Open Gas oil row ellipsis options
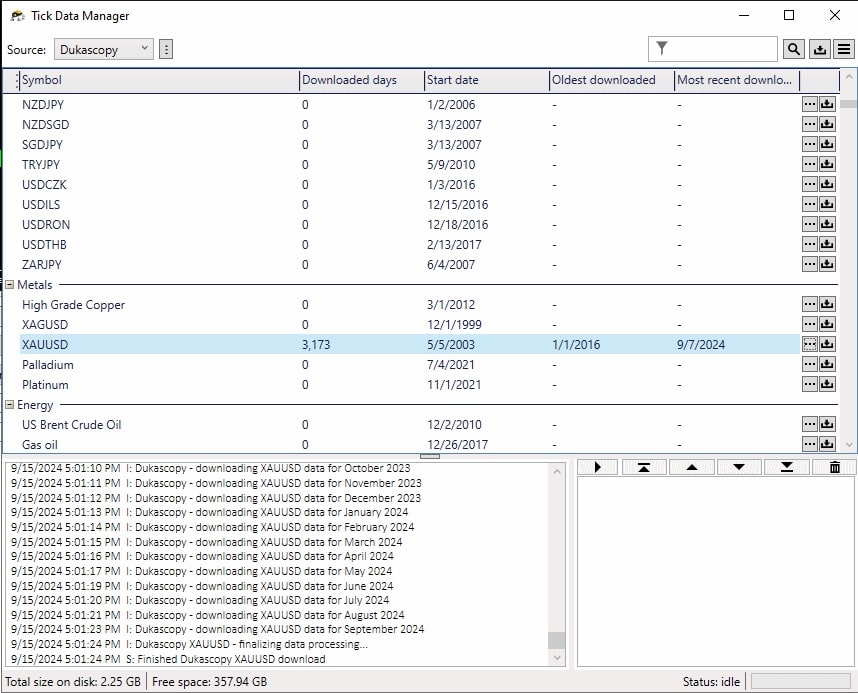The height and width of the screenshot is (693, 858). [810, 443]
